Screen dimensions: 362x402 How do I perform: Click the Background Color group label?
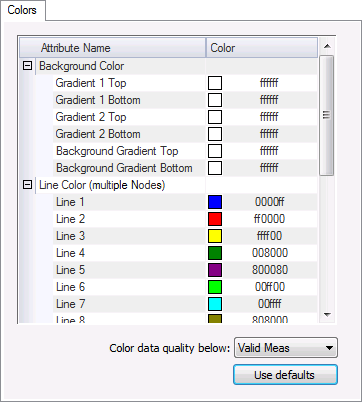(81, 66)
